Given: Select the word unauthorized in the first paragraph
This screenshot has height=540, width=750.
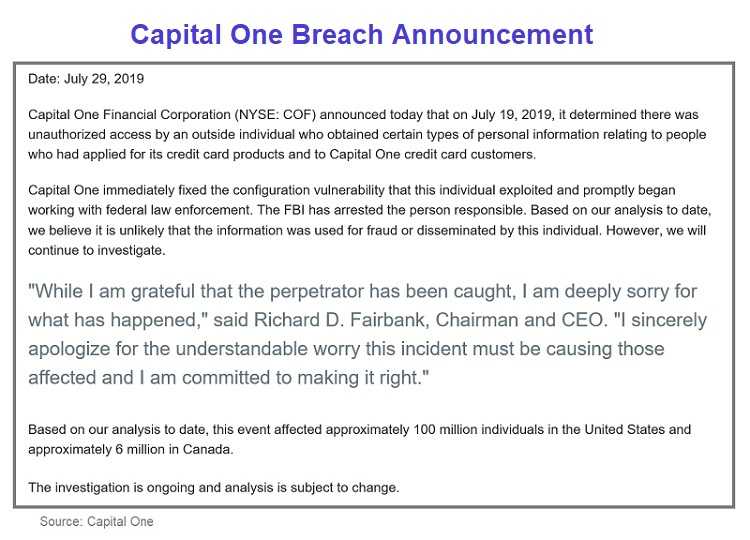Looking at the screenshot, I should [x=67, y=134].
